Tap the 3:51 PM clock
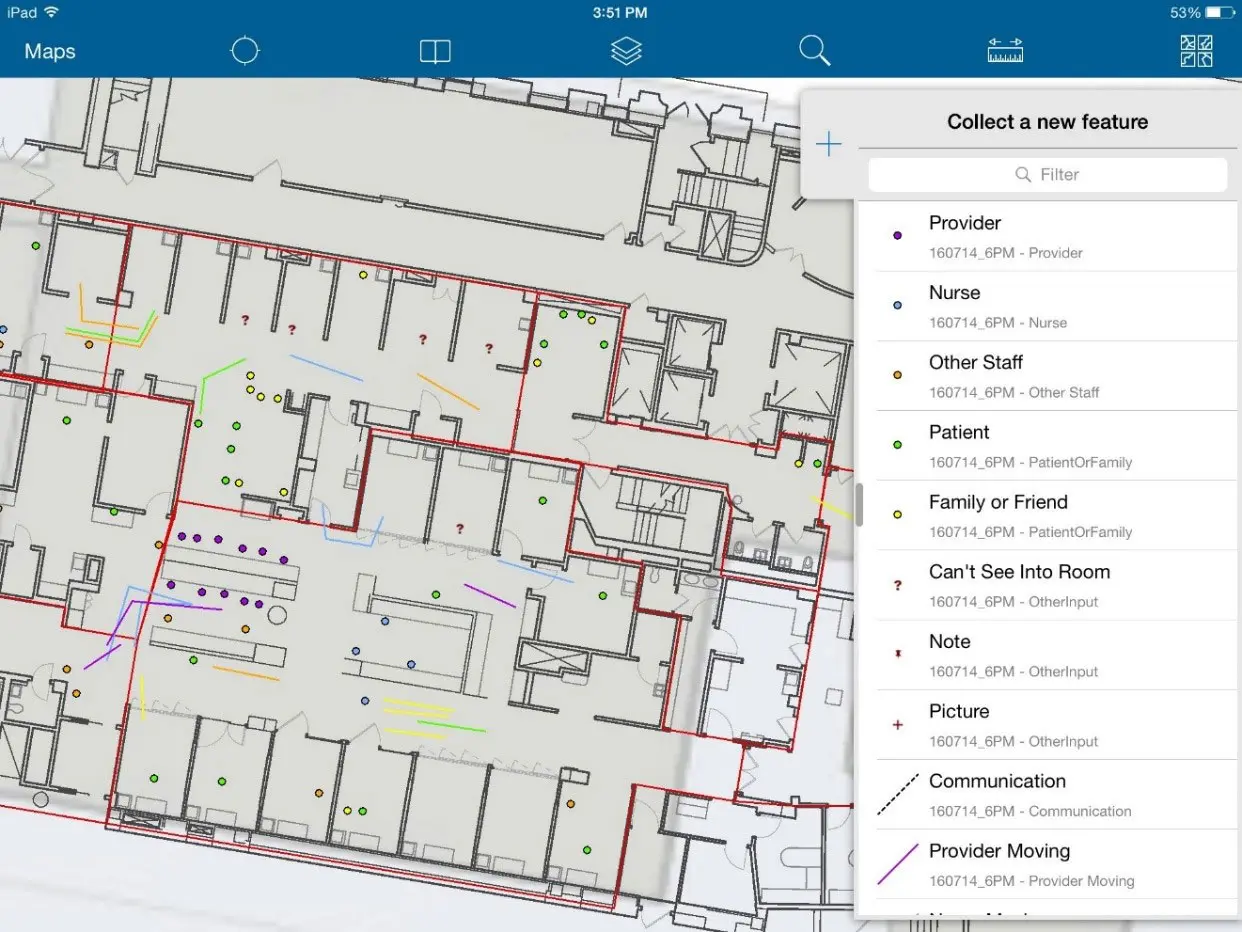1242x932 pixels. 620,13
